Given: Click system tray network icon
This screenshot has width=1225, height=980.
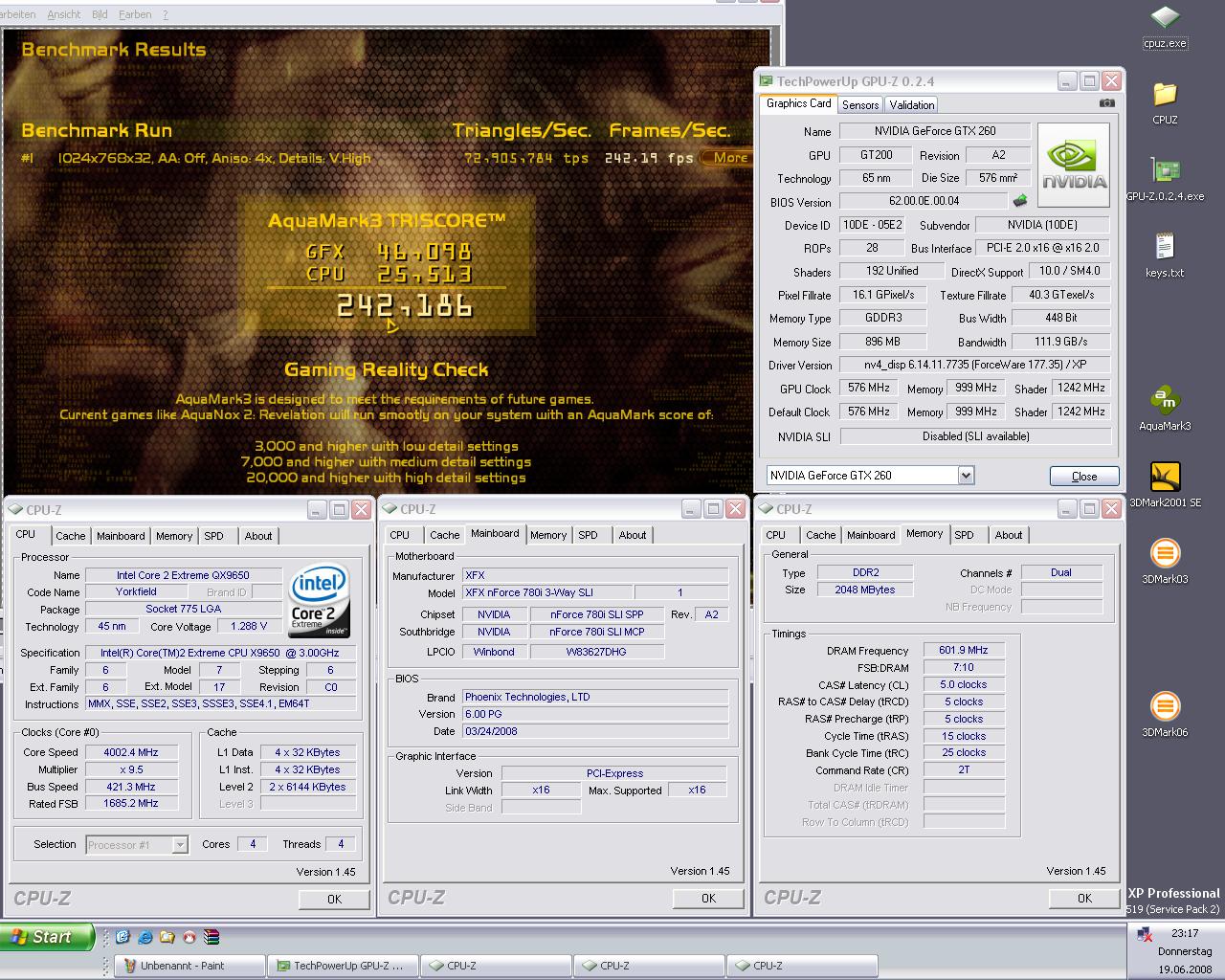Looking at the screenshot, I should [x=1146, y=935].
